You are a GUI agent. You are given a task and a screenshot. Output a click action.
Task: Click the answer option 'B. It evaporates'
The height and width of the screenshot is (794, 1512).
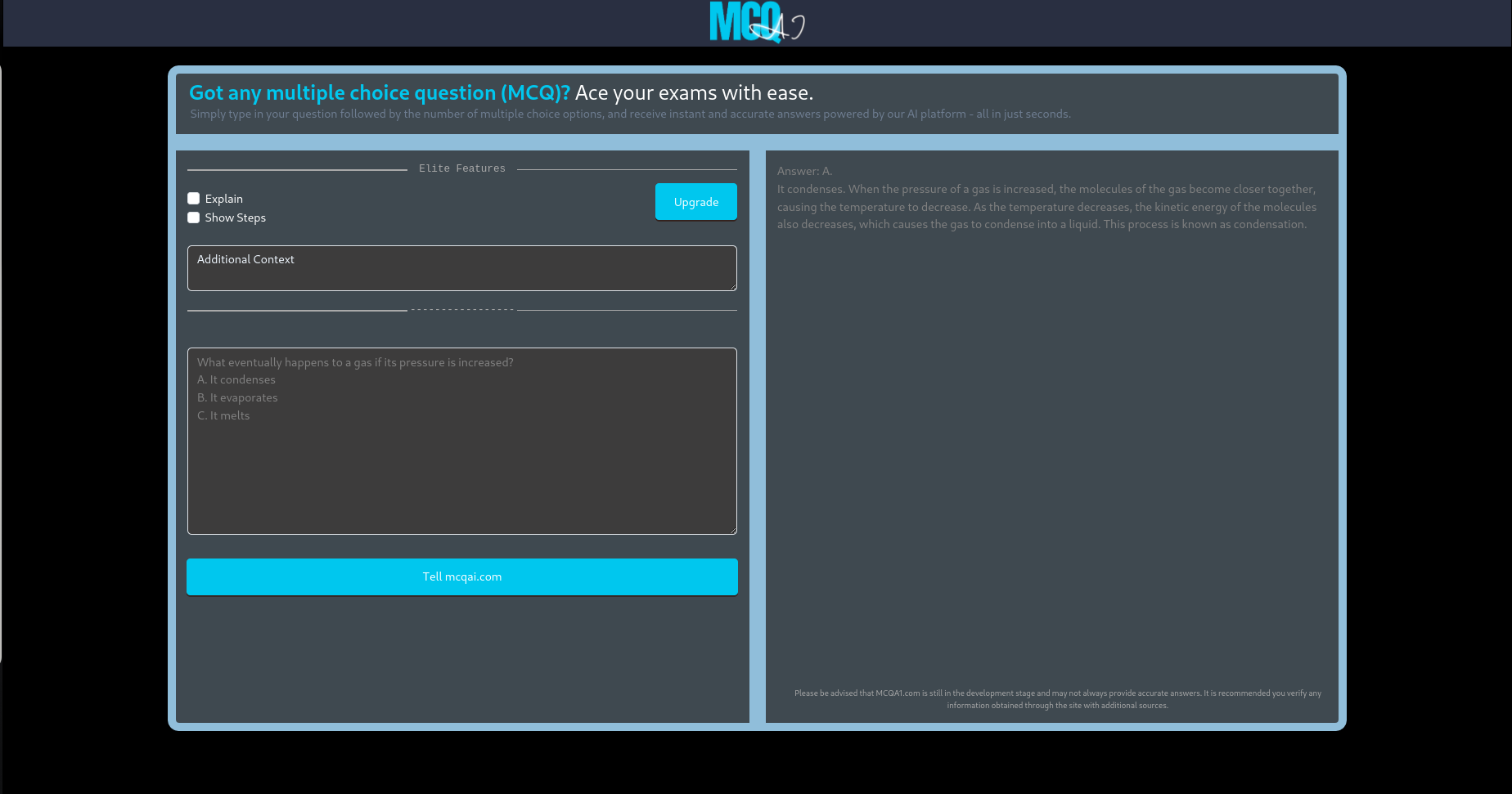coord(237,397)
